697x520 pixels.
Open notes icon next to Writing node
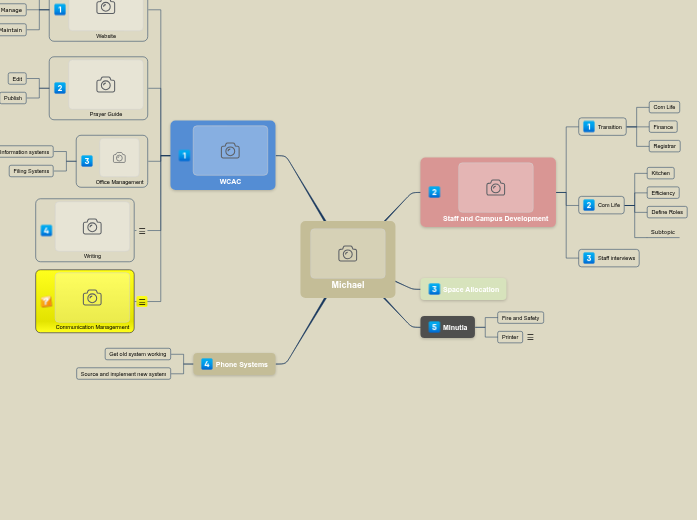tap(142, 231)
